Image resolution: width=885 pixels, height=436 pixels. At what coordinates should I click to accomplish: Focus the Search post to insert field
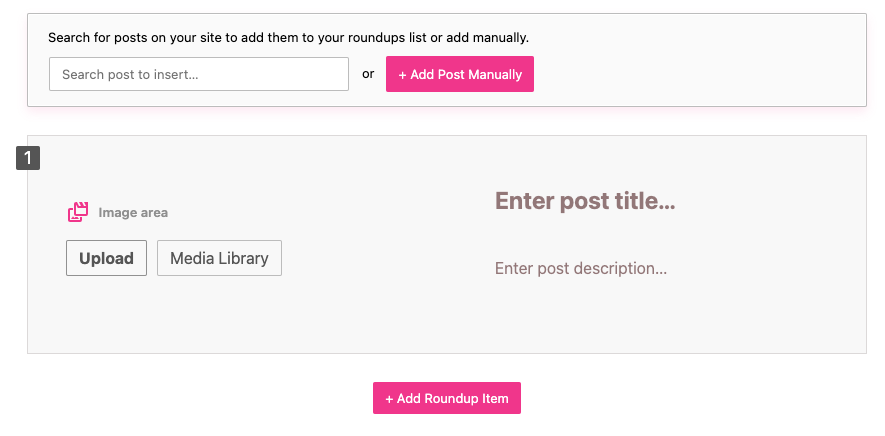pyautogui.click(x=199, y=74)
